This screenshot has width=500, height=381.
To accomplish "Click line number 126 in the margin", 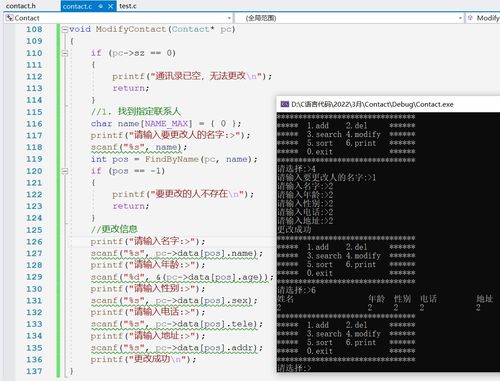I will point(34,242).
